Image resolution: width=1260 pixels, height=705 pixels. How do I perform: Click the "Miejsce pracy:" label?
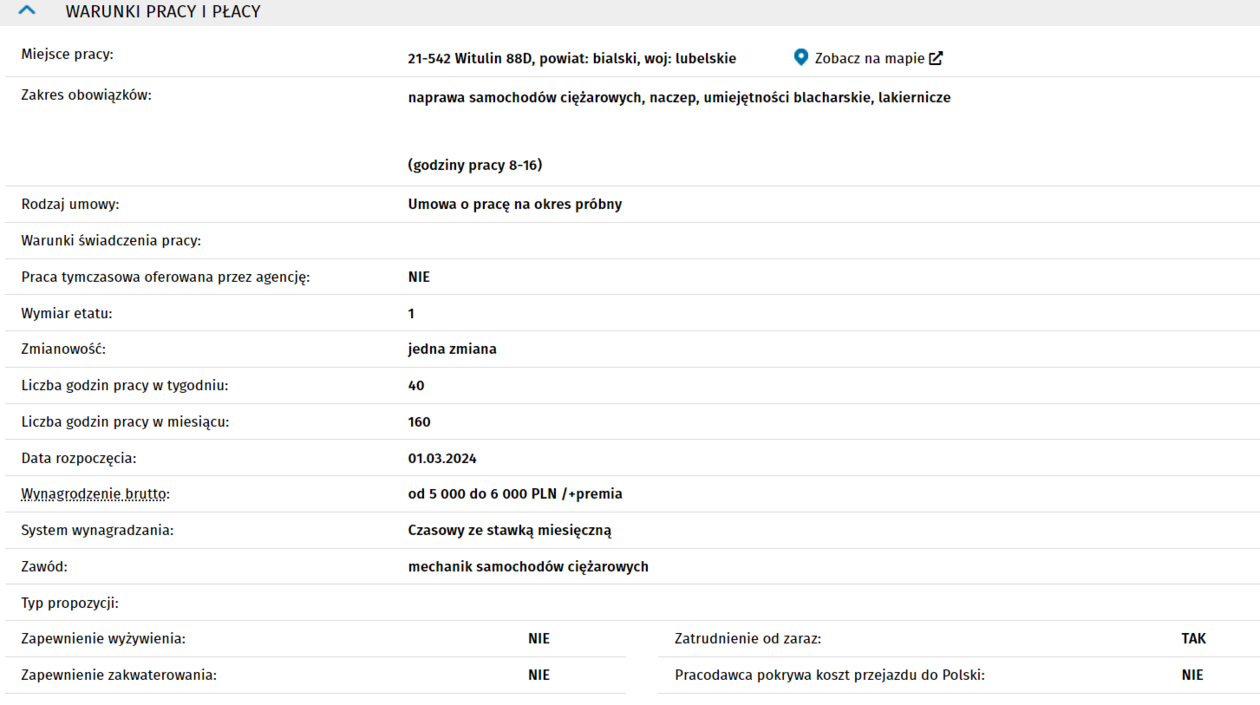point(67,54)
